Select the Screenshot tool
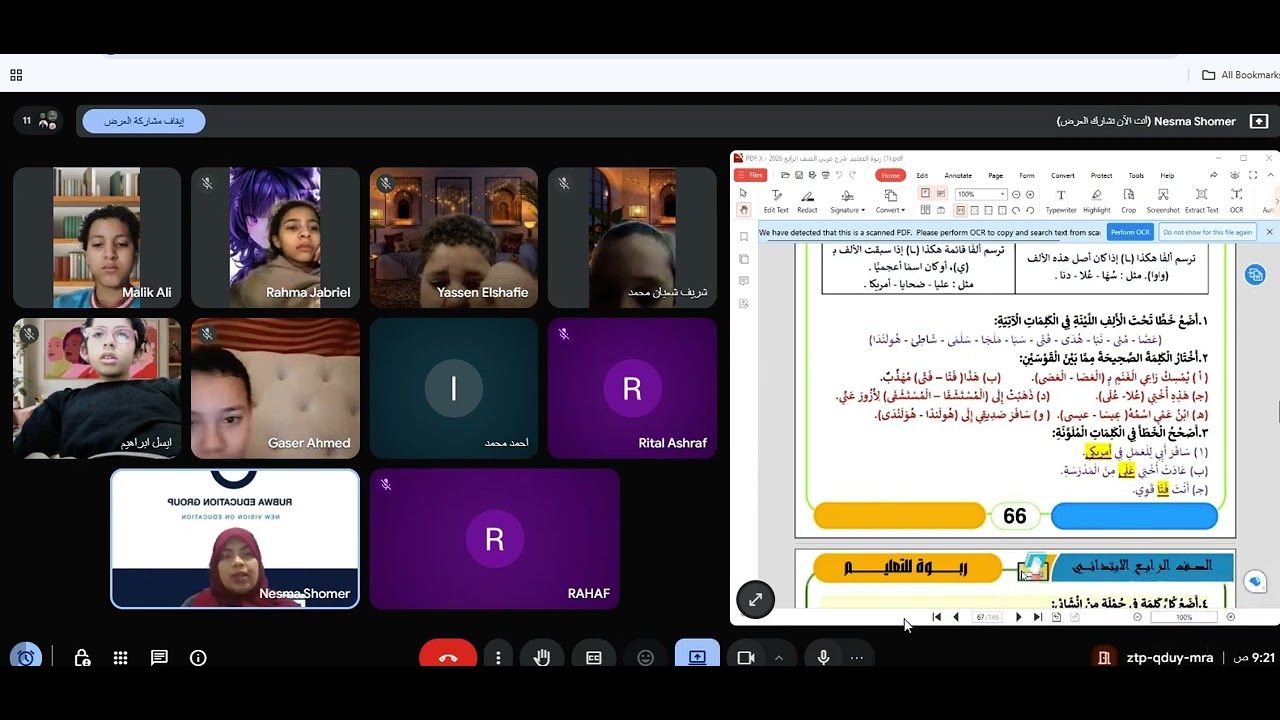 coord(1163,201)
